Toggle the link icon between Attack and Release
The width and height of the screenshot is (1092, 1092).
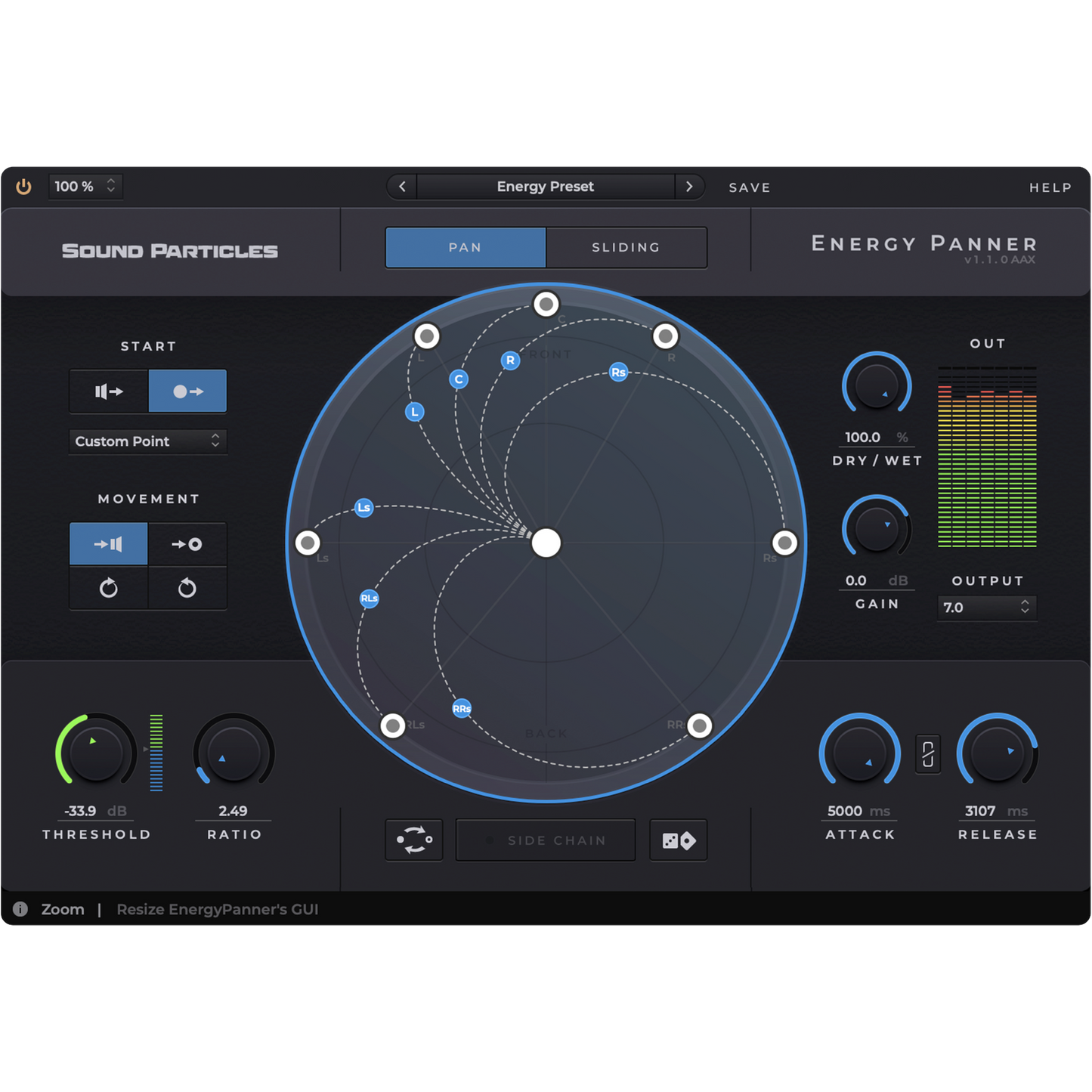928,753
